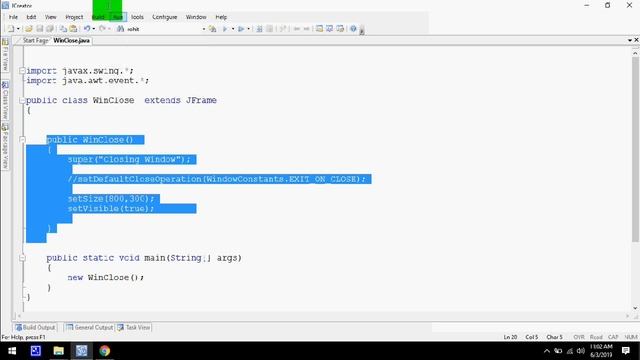Close the current document with the tab X
Screen dimensions: 640x360
click(x=636, y=40)
